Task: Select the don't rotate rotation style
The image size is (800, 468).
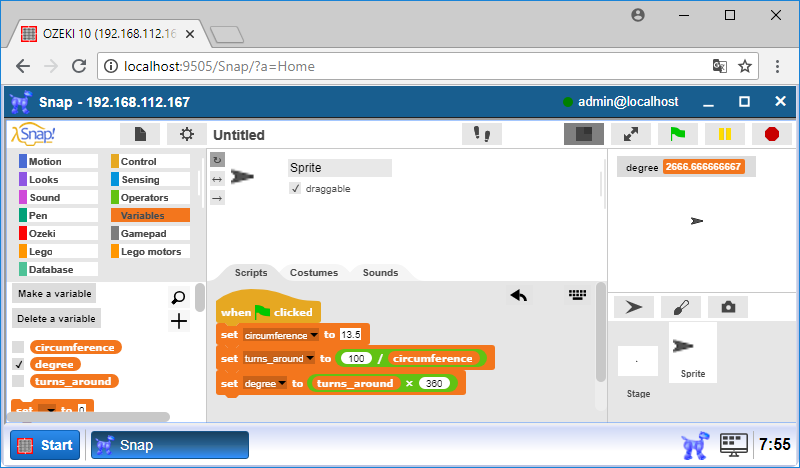Action: tap(217, 198)
